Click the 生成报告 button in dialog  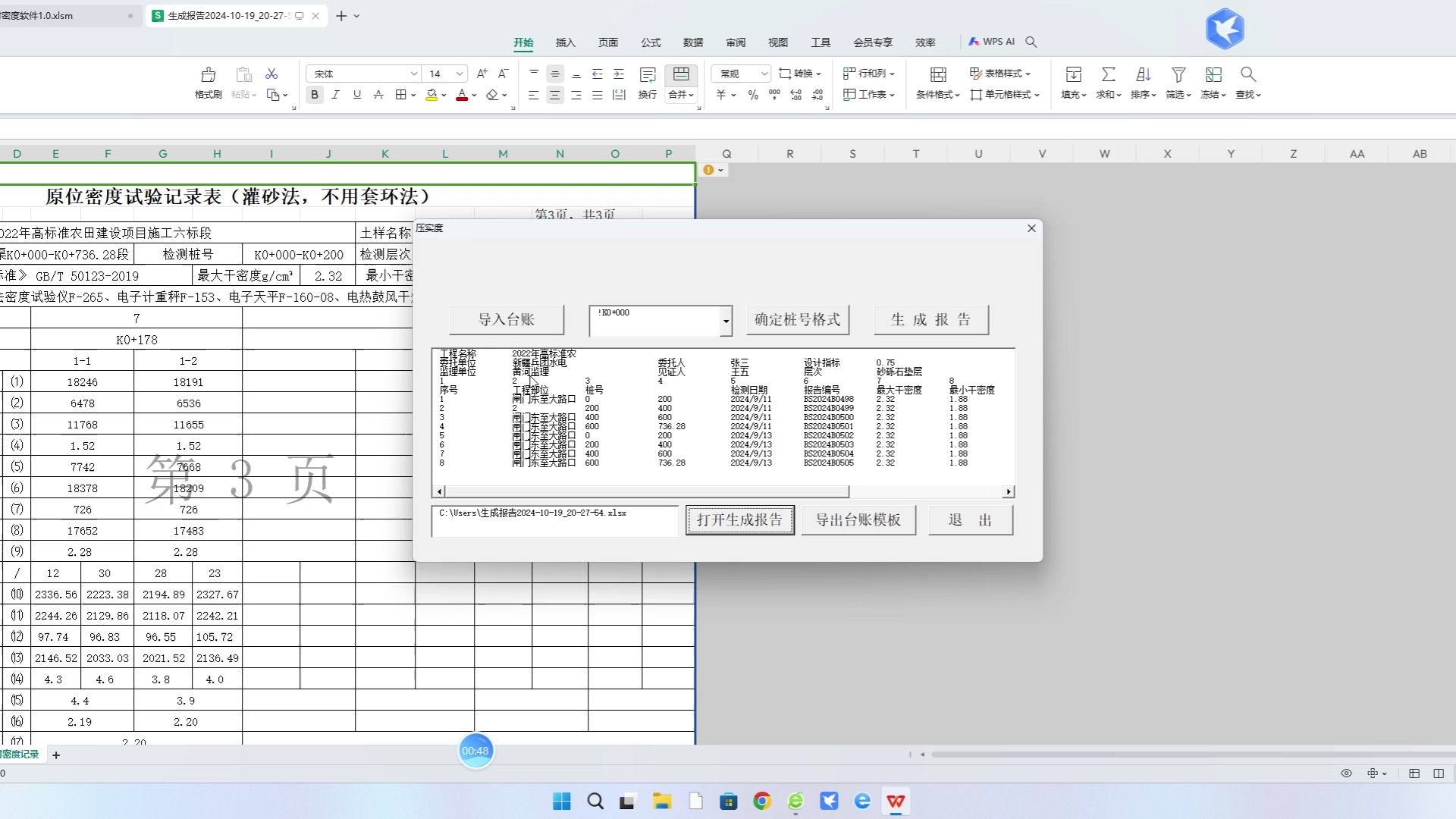(x=930, y=319)
